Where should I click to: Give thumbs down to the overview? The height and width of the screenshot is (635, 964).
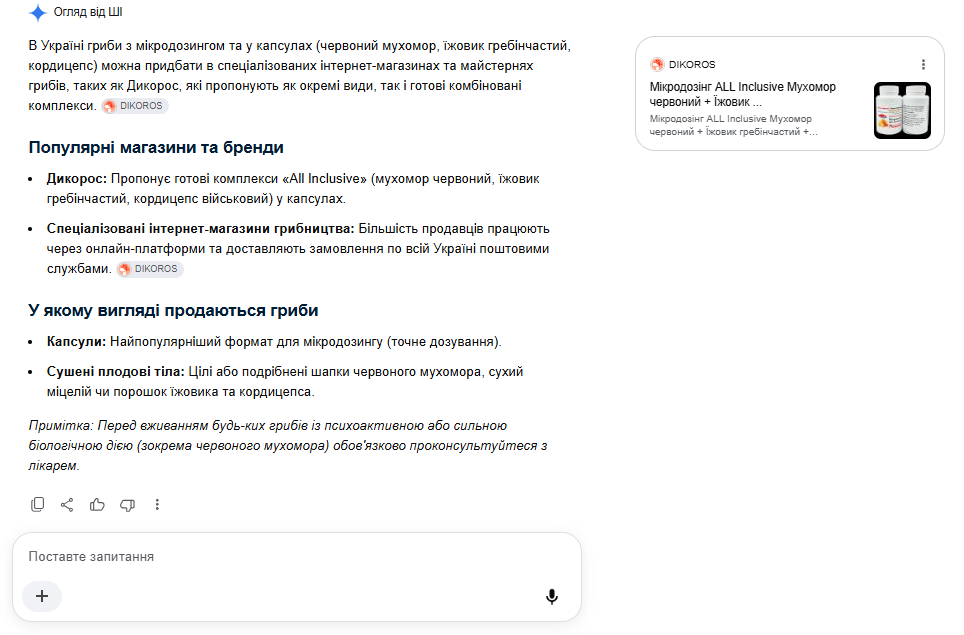[127, 505]
